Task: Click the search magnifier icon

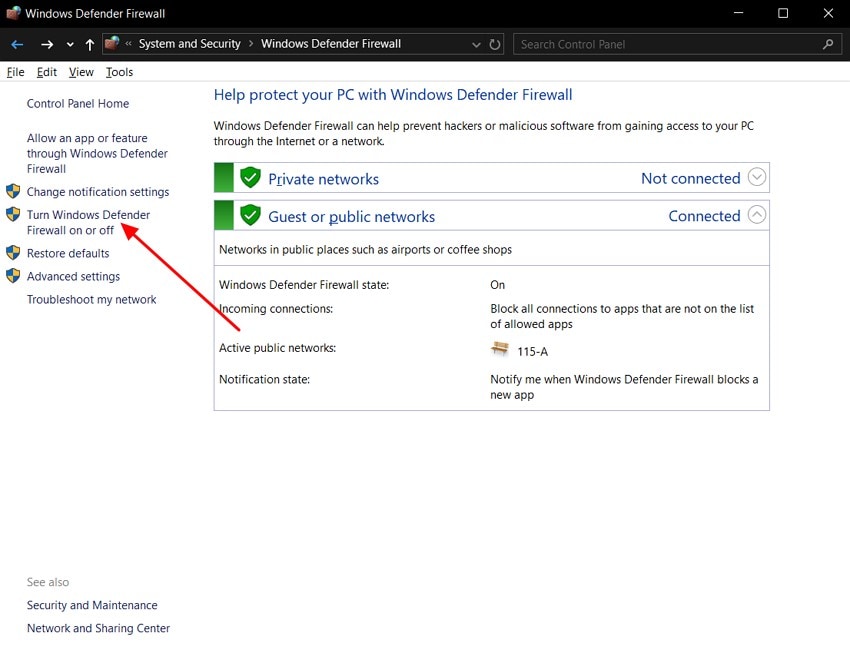Action: [828, 44]
